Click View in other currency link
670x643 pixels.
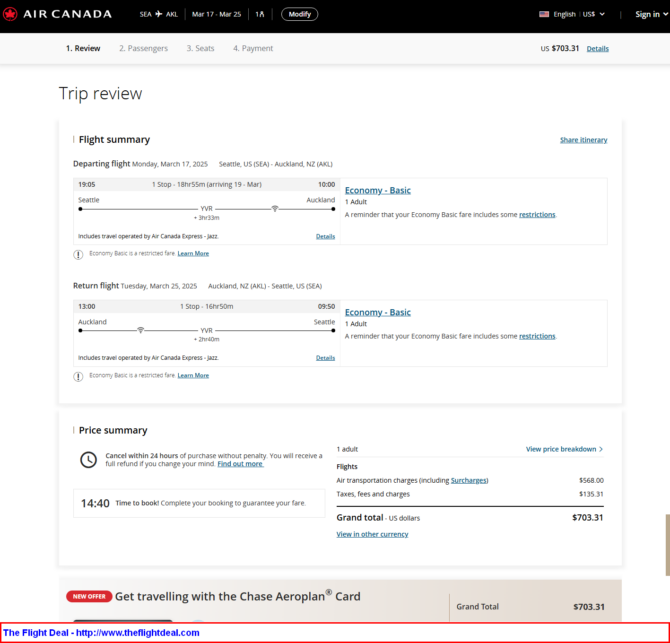(372, 534)
